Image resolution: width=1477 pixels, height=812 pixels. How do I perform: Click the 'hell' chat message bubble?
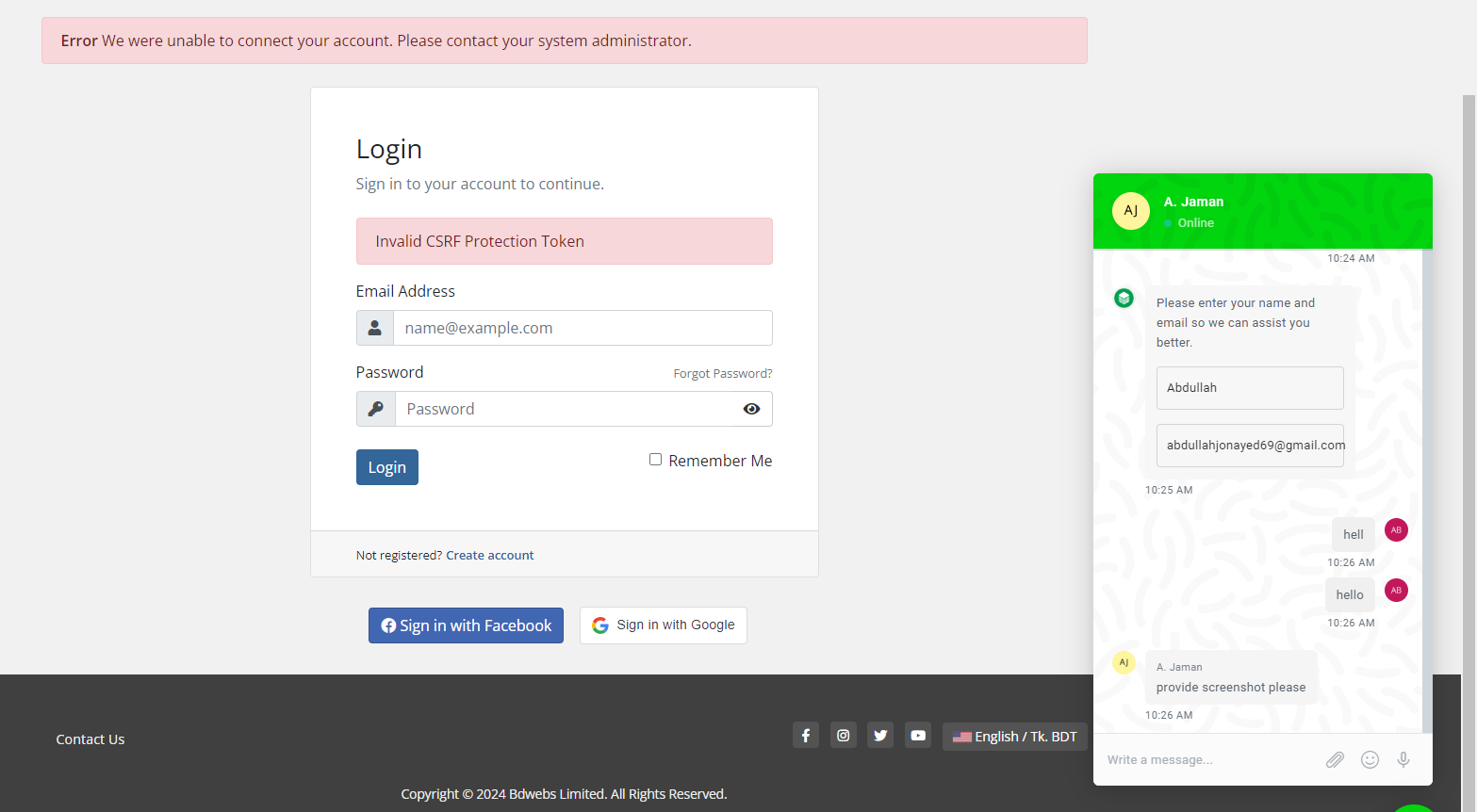1354,534
